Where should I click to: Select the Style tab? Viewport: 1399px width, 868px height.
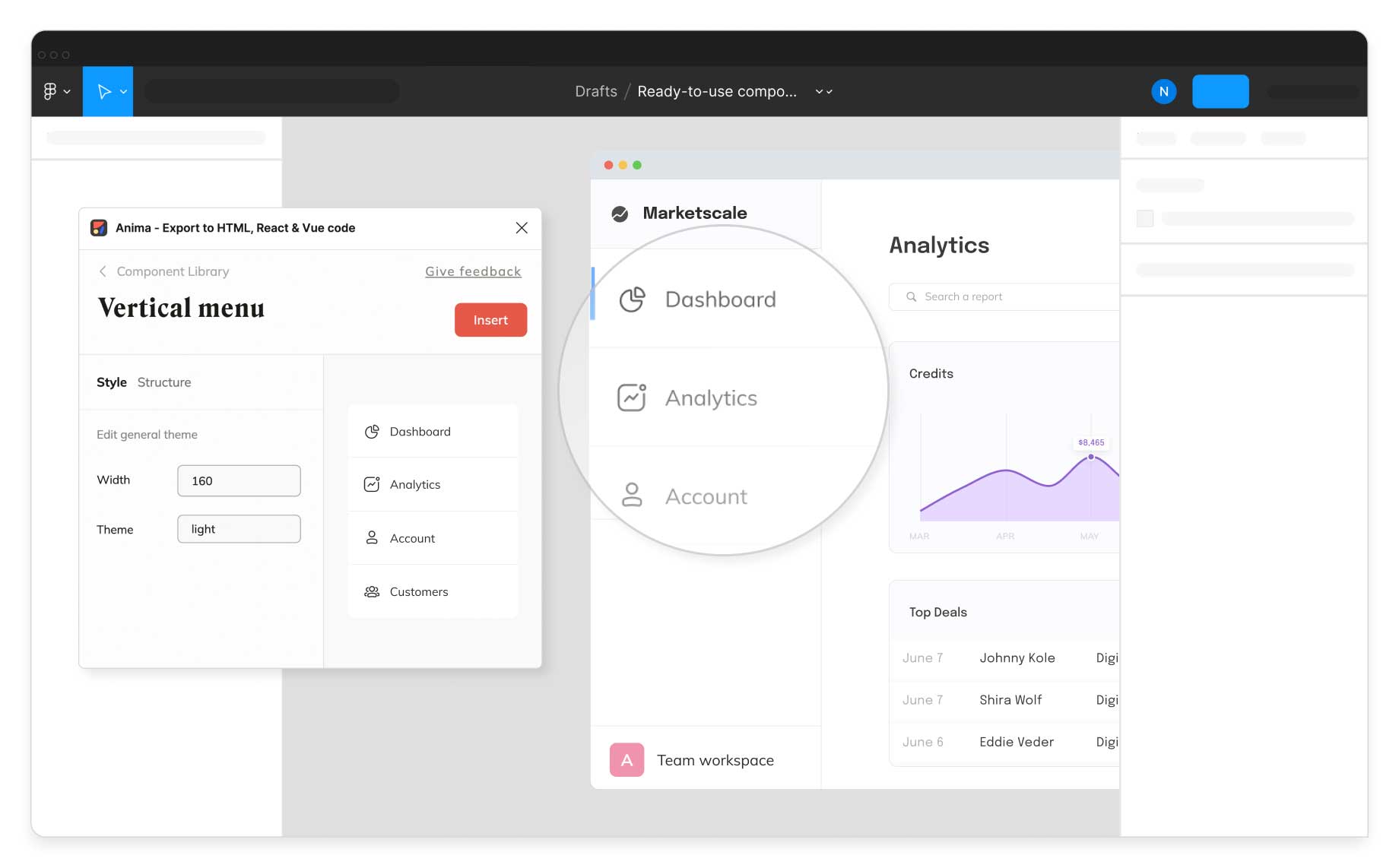tap(111, 382)
